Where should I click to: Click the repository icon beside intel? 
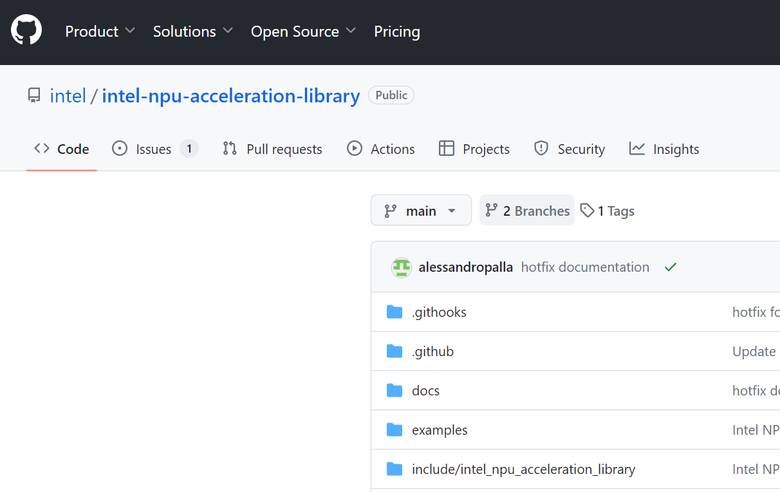(34, 95)
